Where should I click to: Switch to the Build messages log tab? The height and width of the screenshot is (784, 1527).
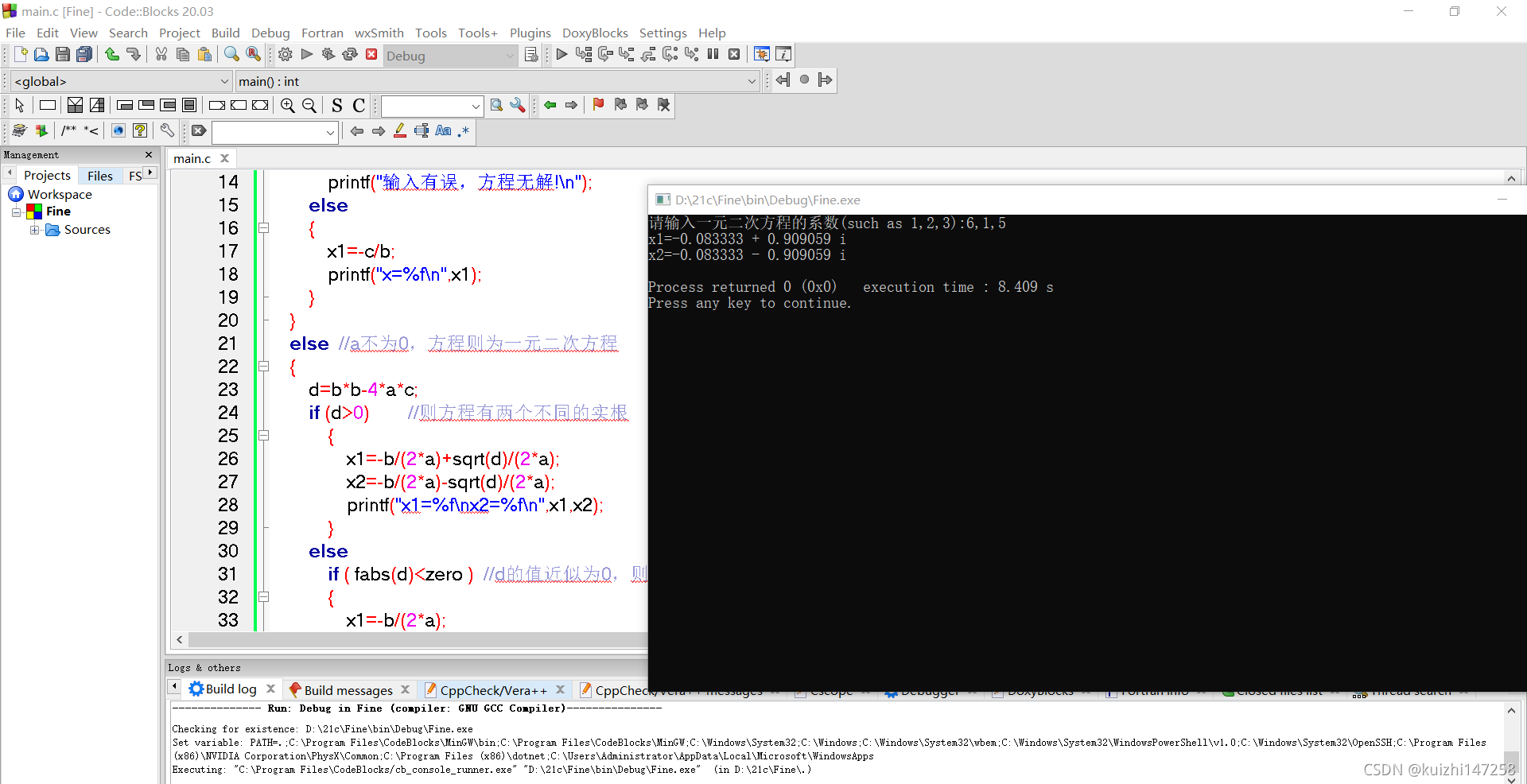click(348, 690)
